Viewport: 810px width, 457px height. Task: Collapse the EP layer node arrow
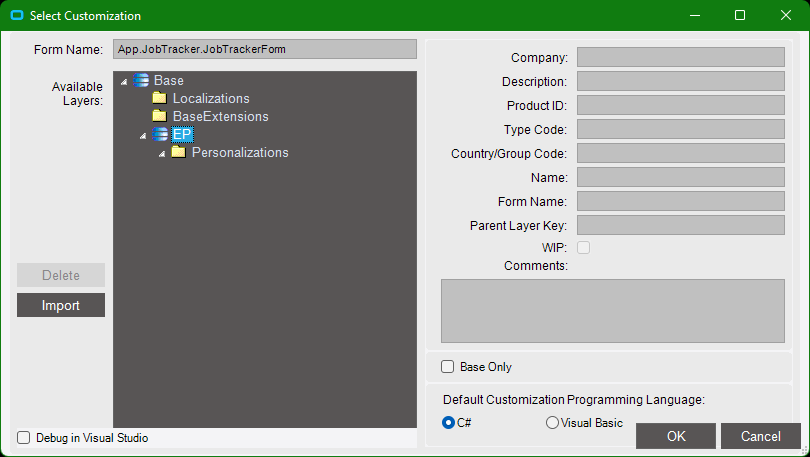[x=143, y=136]
